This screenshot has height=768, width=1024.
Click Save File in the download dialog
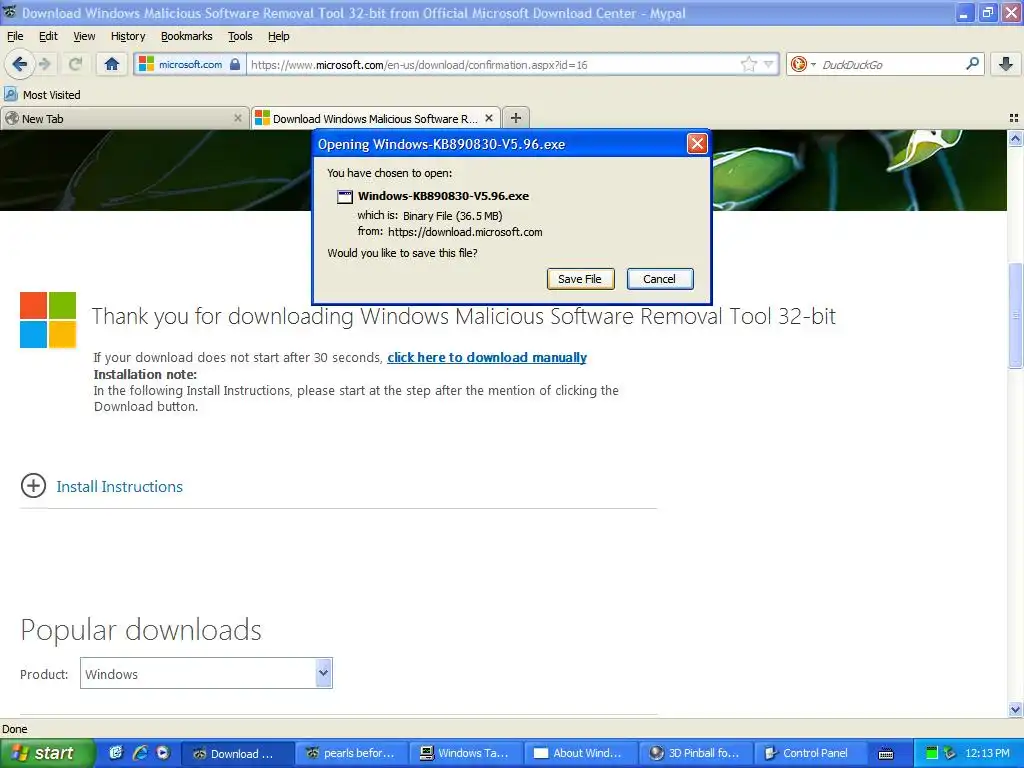[580, 279]
